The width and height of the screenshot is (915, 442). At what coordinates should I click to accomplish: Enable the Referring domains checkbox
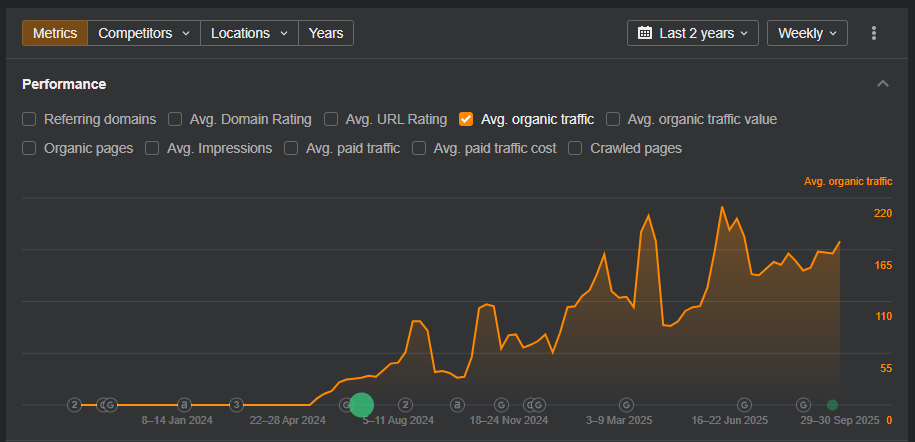(30, 119)
